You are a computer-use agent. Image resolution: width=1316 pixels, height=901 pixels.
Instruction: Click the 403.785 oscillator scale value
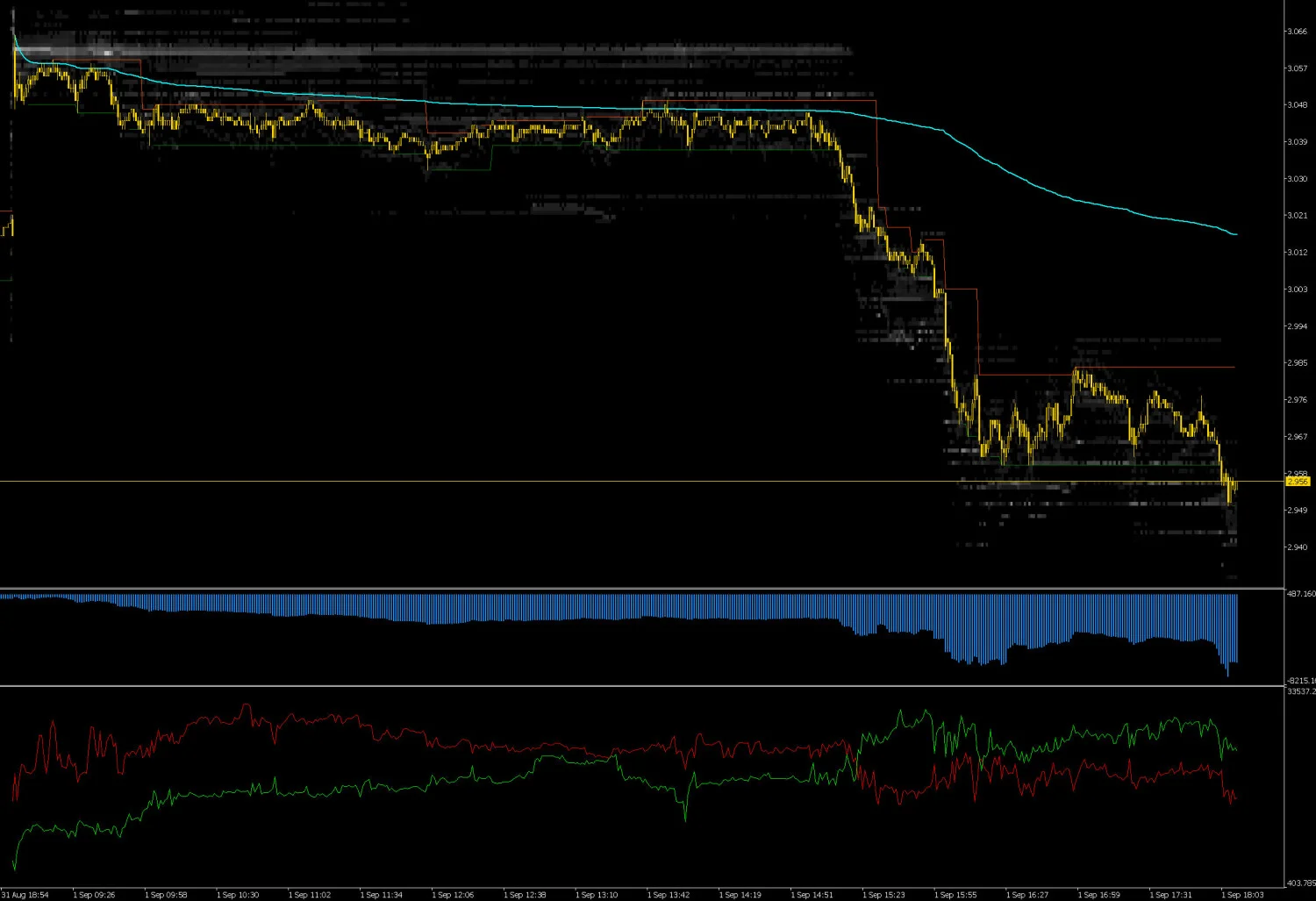[1301, 883]
